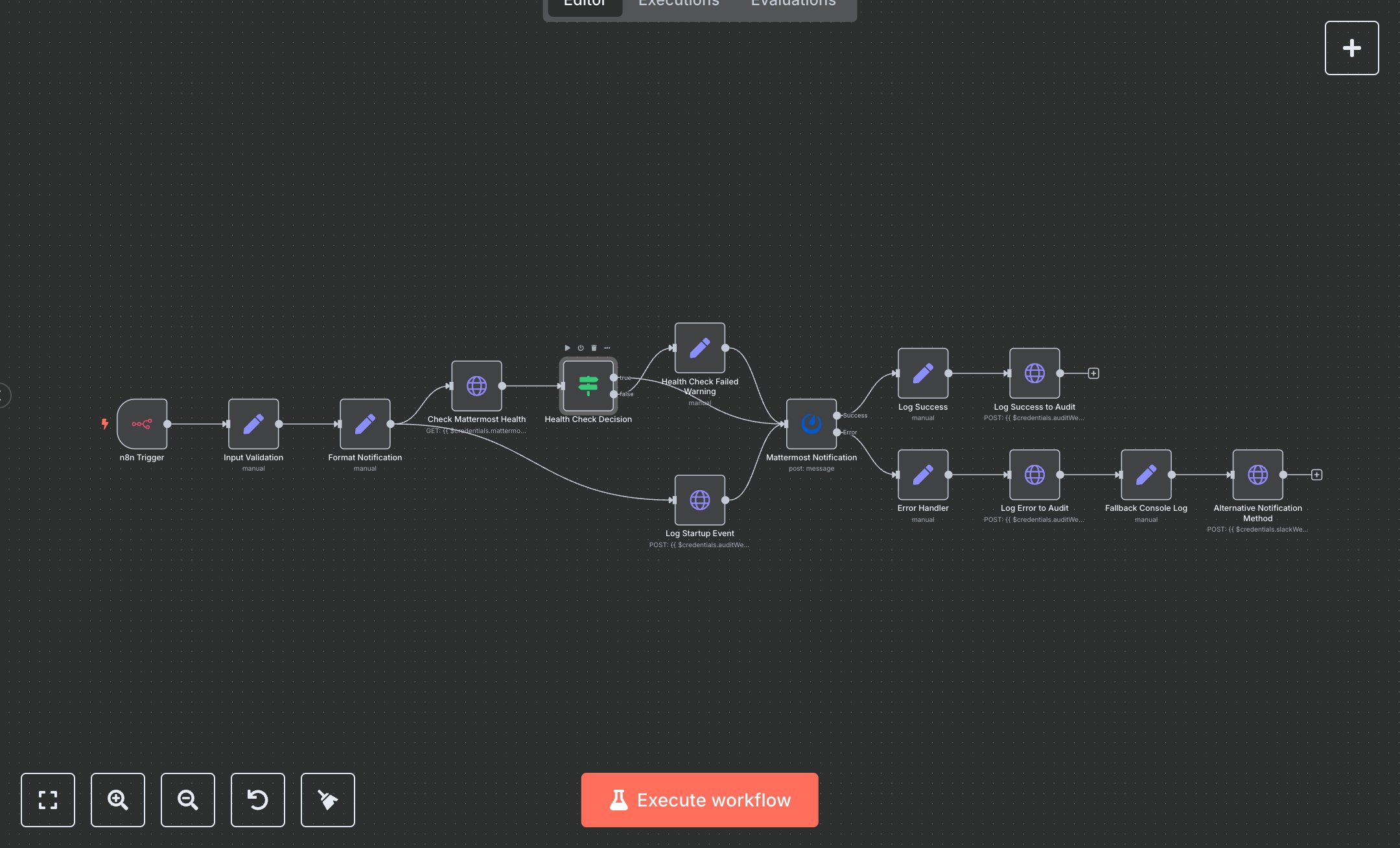
Task: Click the zoom out icon in the bottom toolbar
Action: pos(187,800)
